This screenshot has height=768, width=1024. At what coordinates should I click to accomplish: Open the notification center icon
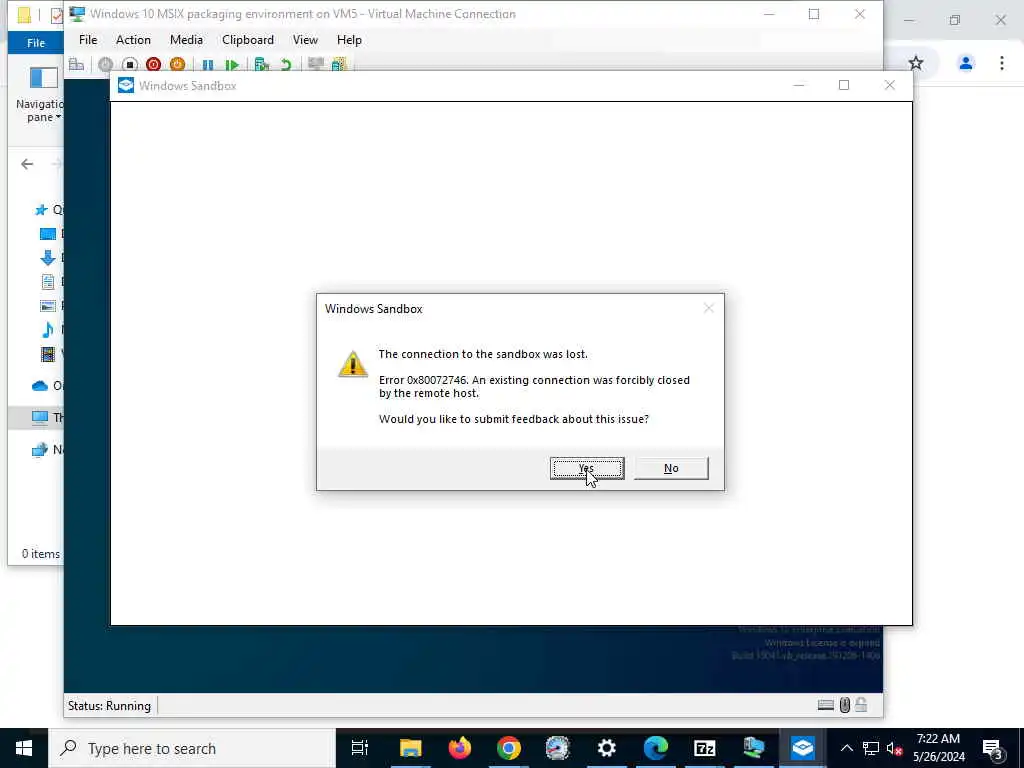[x=992, y=748]
